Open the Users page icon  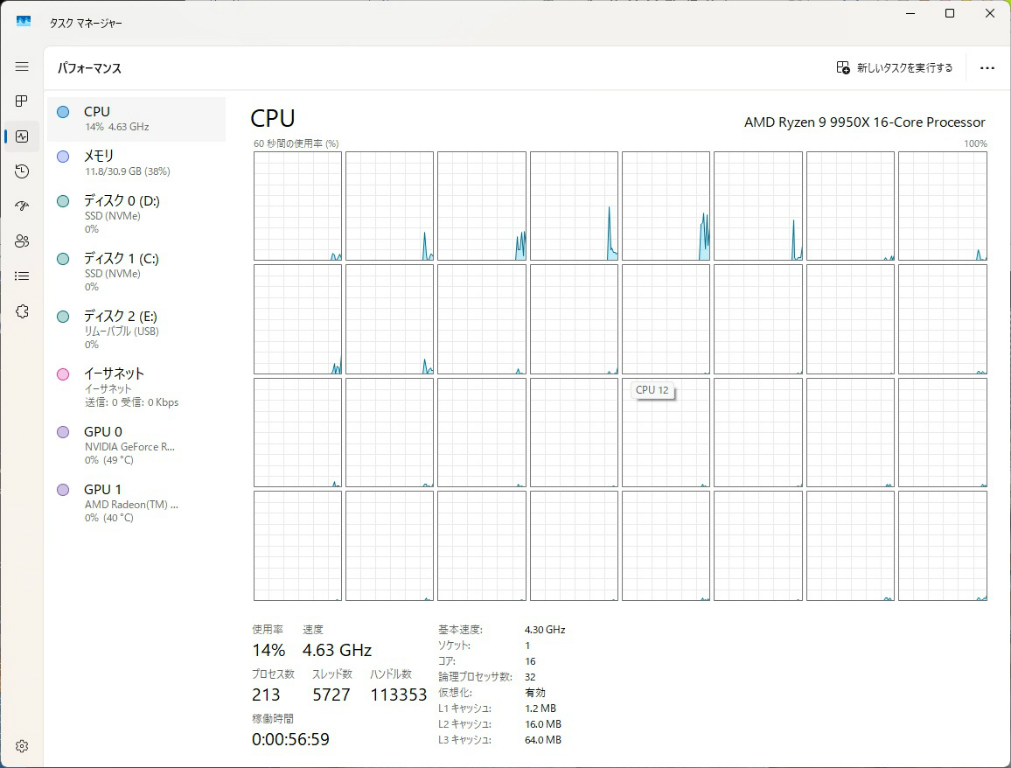[21, 241]
